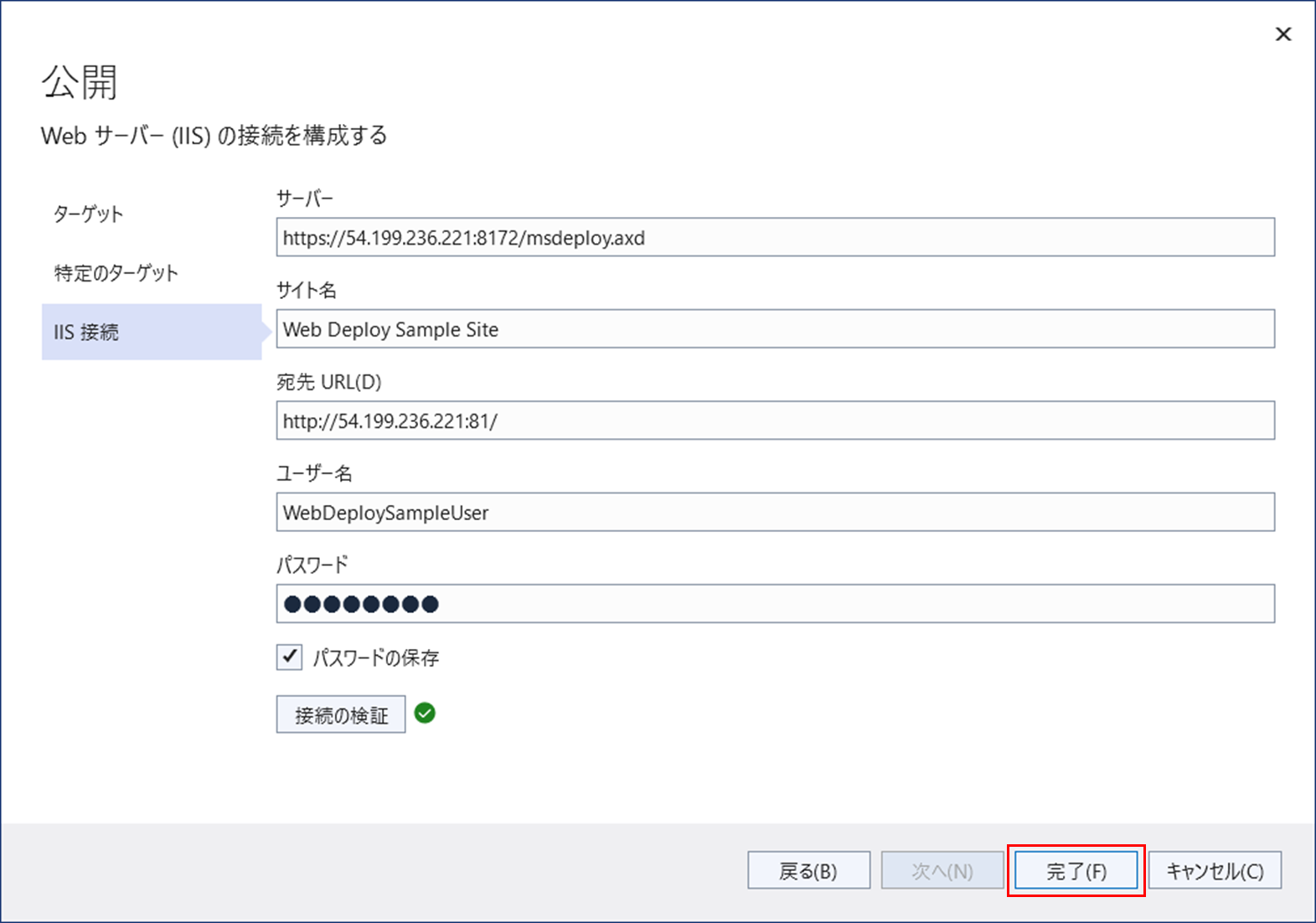
Task: Select the 宛先 URL(D) field
Action: coord(776,420)
